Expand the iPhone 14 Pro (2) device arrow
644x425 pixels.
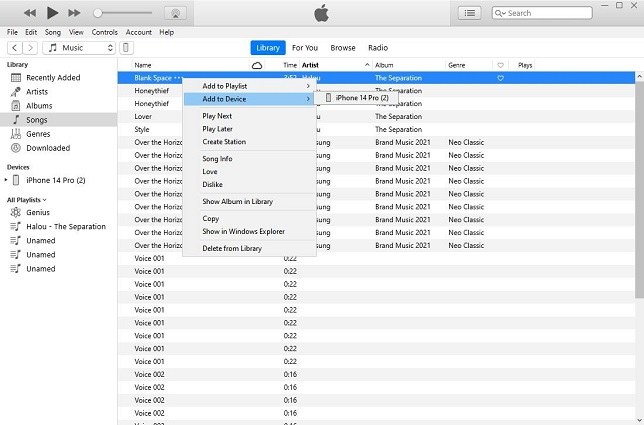tap(6, 180)
